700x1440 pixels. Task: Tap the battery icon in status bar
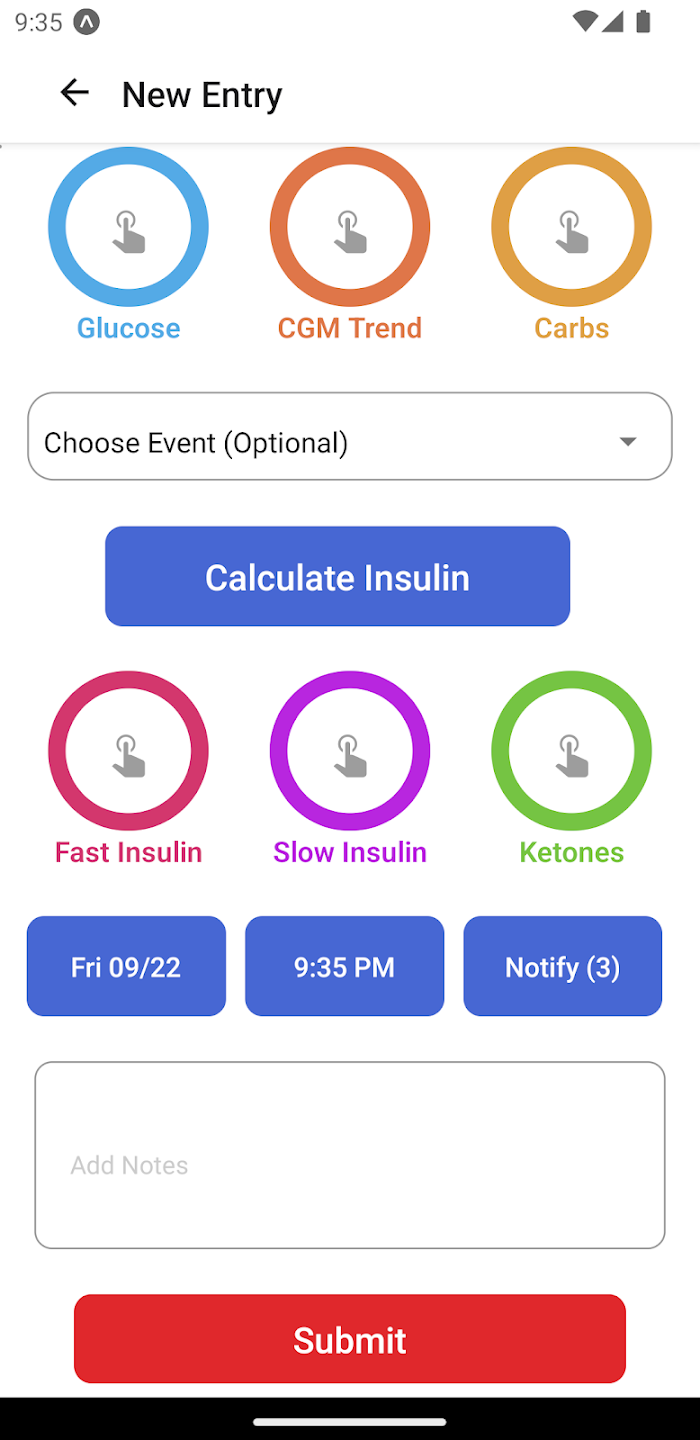(x=643, y=21)
